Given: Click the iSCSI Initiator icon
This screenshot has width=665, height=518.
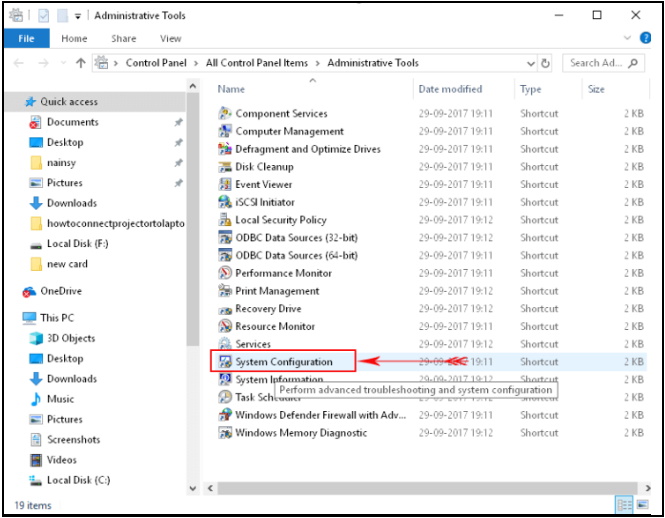Looking at the screenshot, I should tap(225, 202).
